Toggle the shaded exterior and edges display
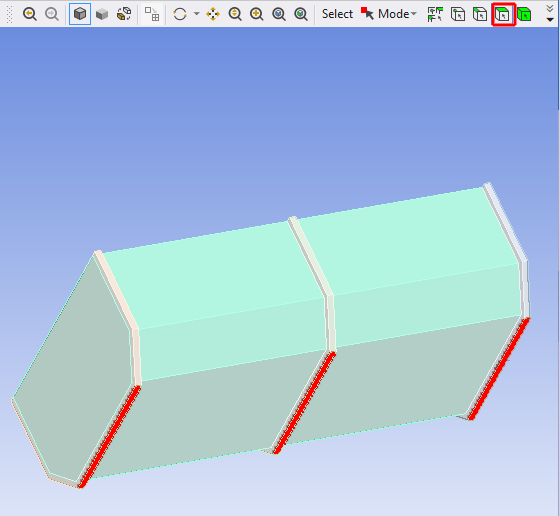This screenshot has height=516, width=559. 80,14
